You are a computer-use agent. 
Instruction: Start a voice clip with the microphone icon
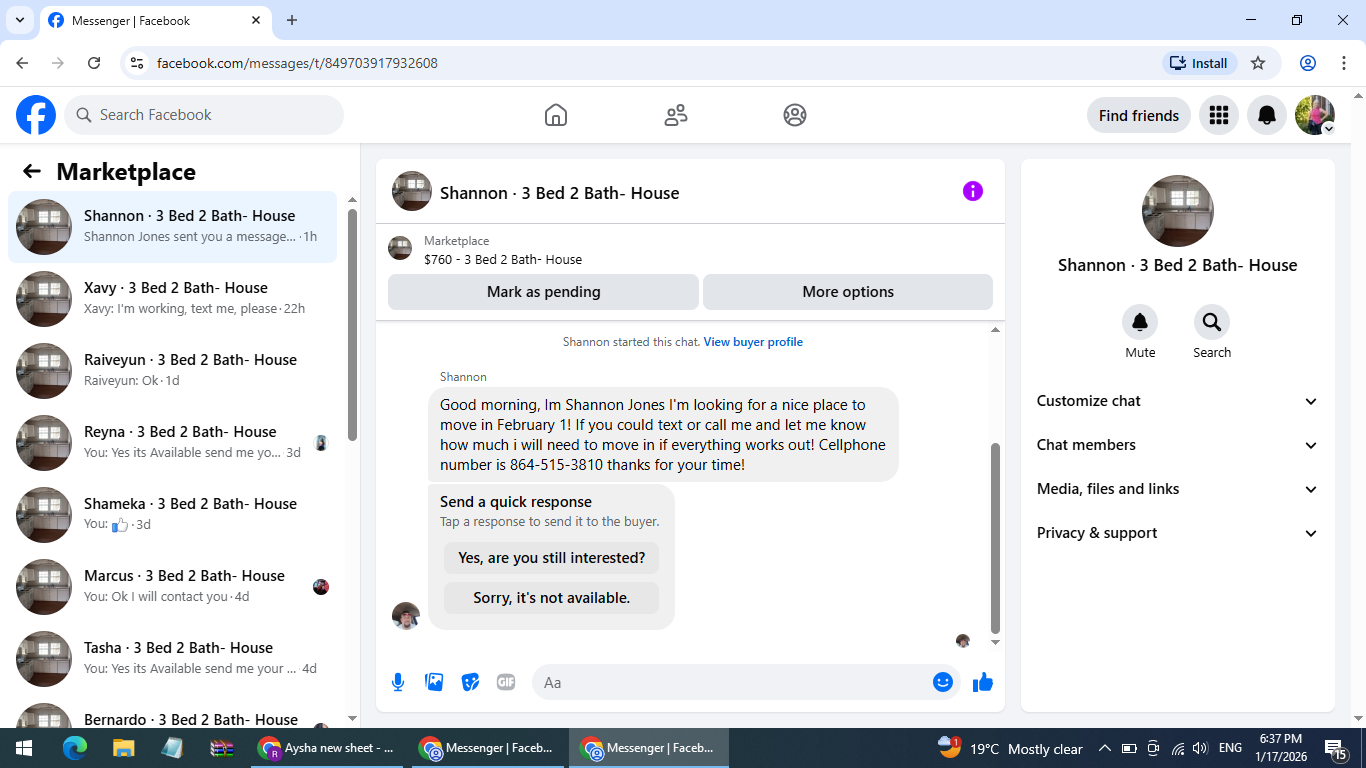[x=398, y=682]
